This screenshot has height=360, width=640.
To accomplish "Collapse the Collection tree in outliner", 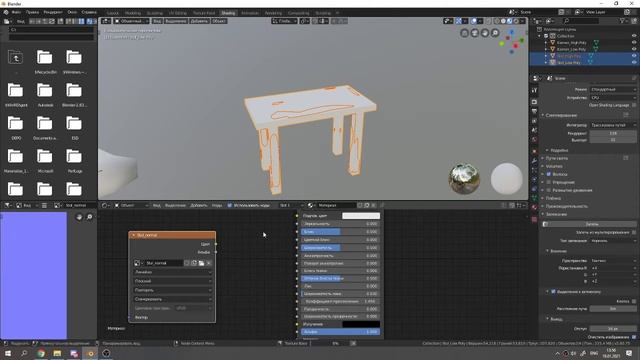I will [x=540, y=36].
